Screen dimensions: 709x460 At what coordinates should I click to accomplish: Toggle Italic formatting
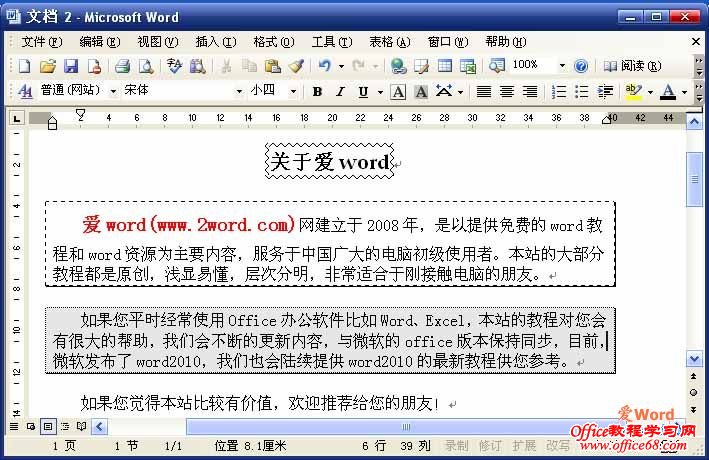[x=340, y=92]
